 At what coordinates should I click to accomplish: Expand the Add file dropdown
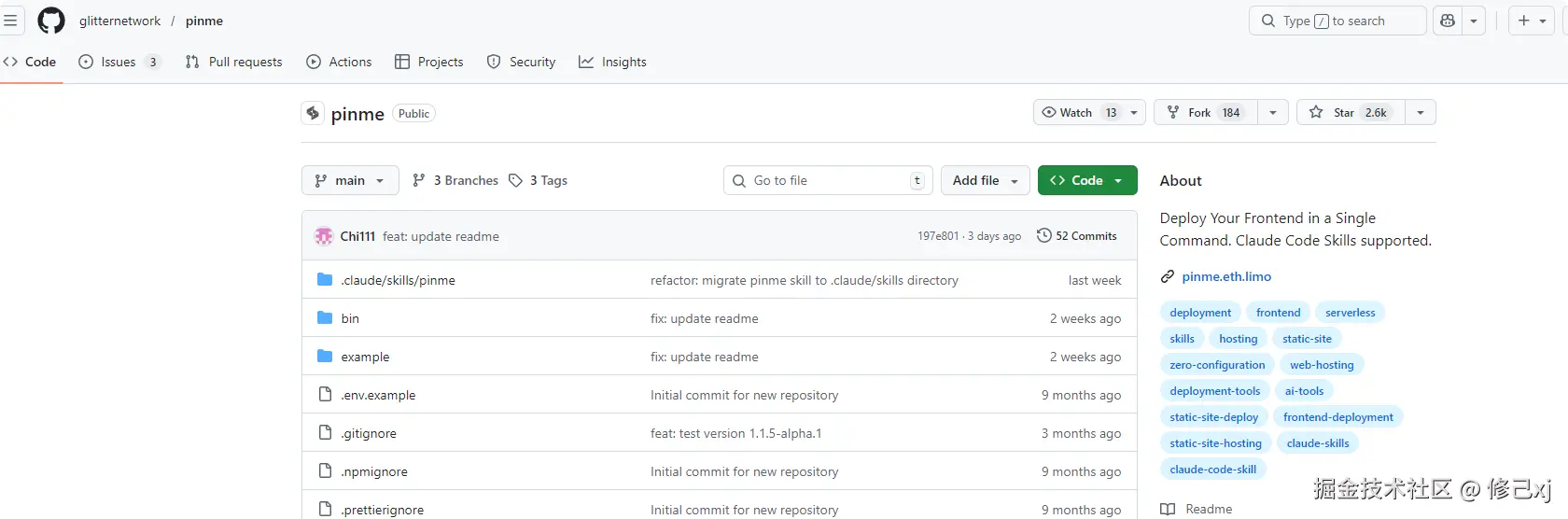985,180
